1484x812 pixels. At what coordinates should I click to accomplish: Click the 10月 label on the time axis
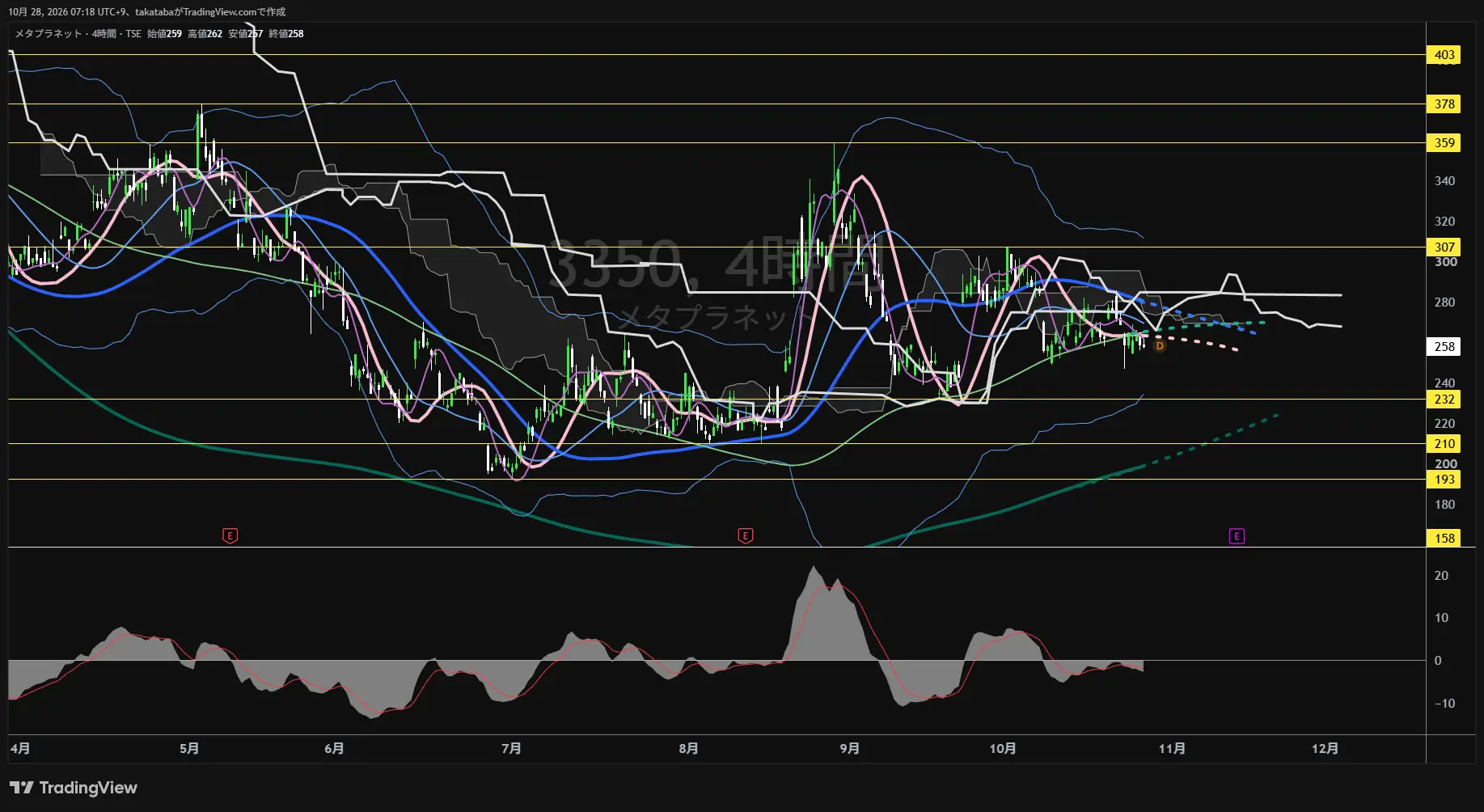point(1003,748)
